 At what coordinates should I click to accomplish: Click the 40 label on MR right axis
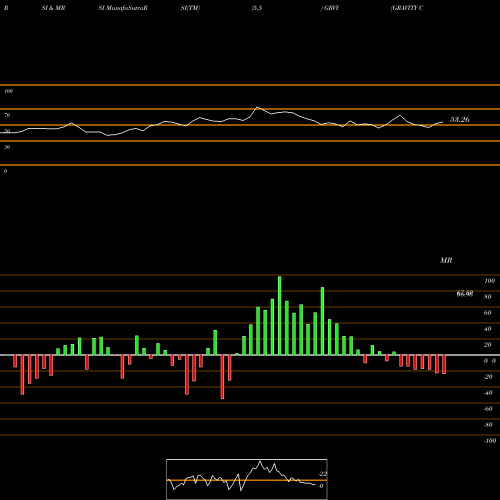coord(488,329)
